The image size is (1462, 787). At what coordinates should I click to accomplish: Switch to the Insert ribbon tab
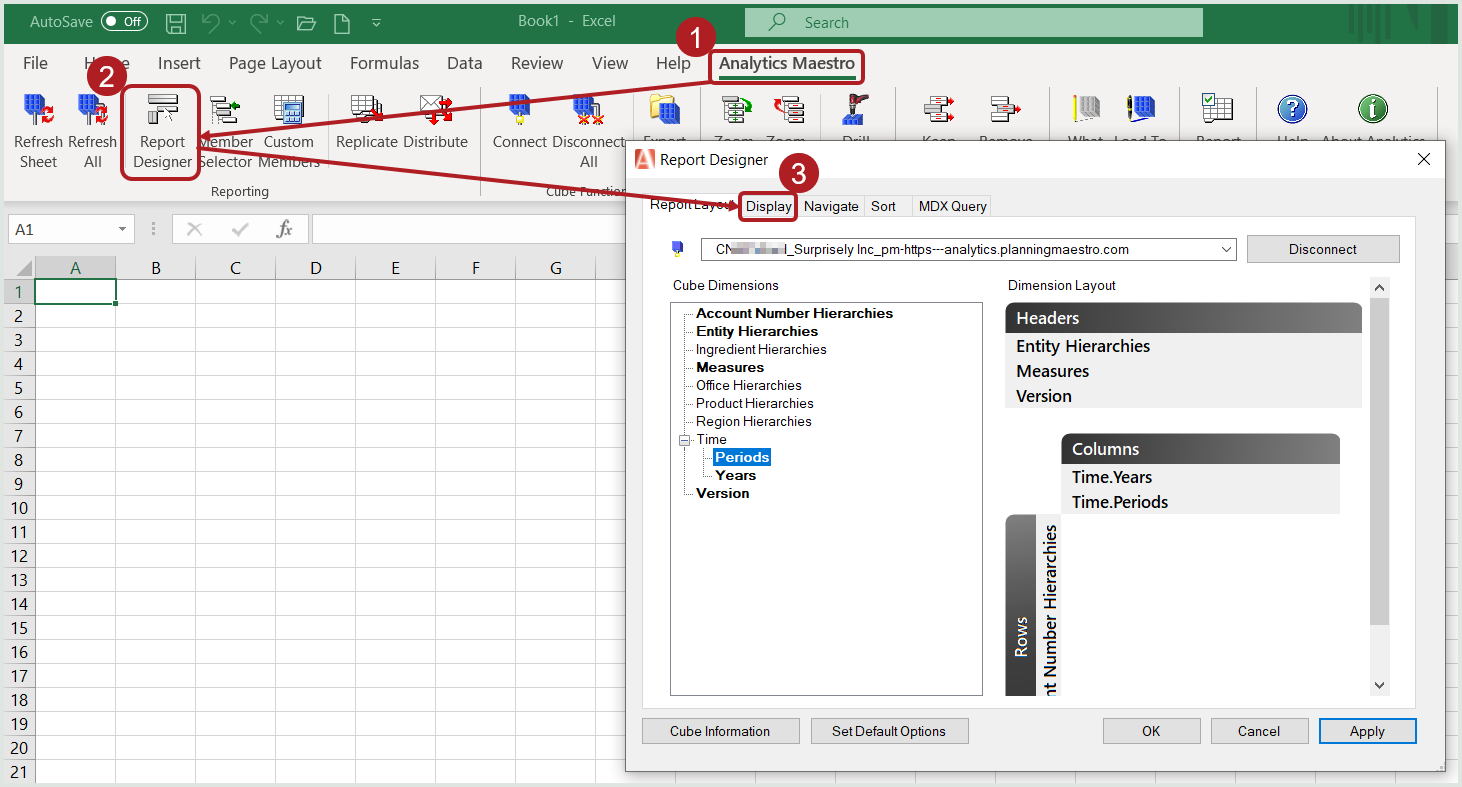(179, 63)
